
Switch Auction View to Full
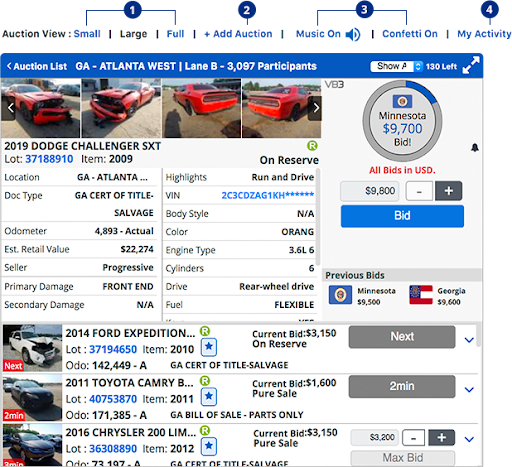click(x=175, y=34)
